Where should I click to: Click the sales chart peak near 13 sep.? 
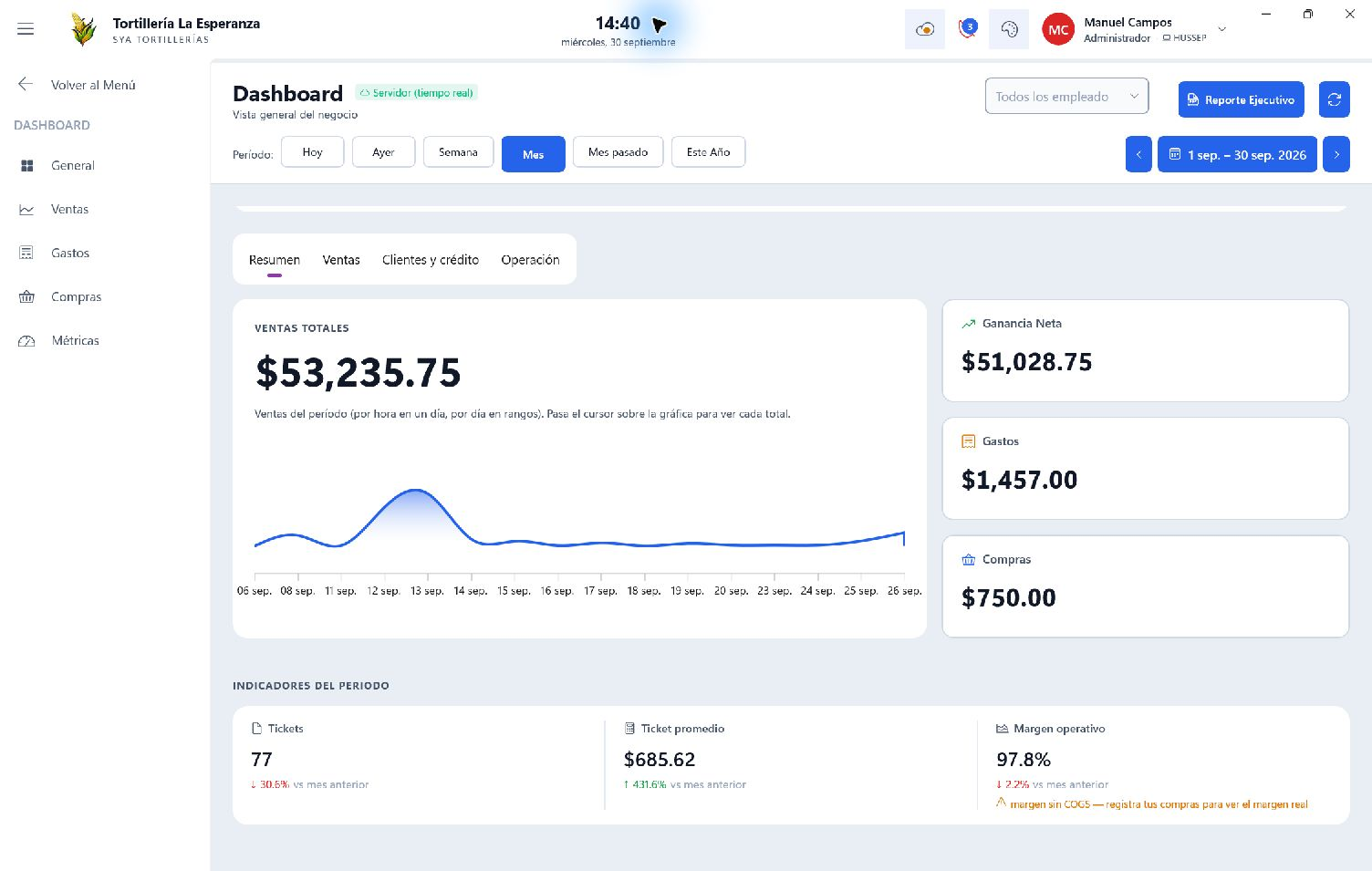[x=416, y=491]
